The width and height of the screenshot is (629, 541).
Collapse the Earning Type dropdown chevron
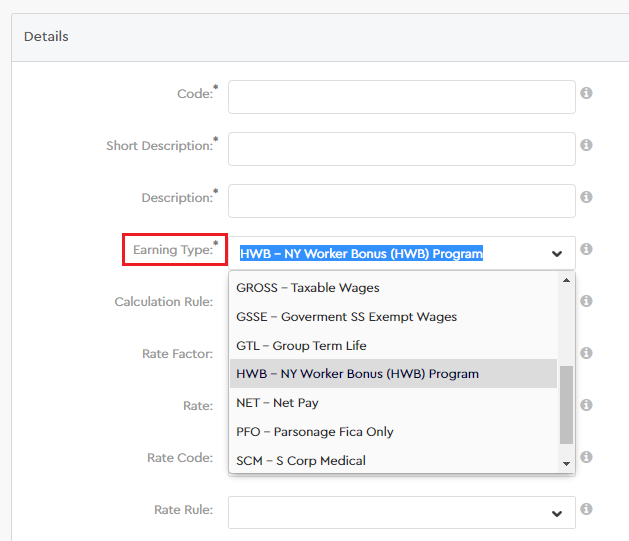pyautogui.click(x=557, y=254)
